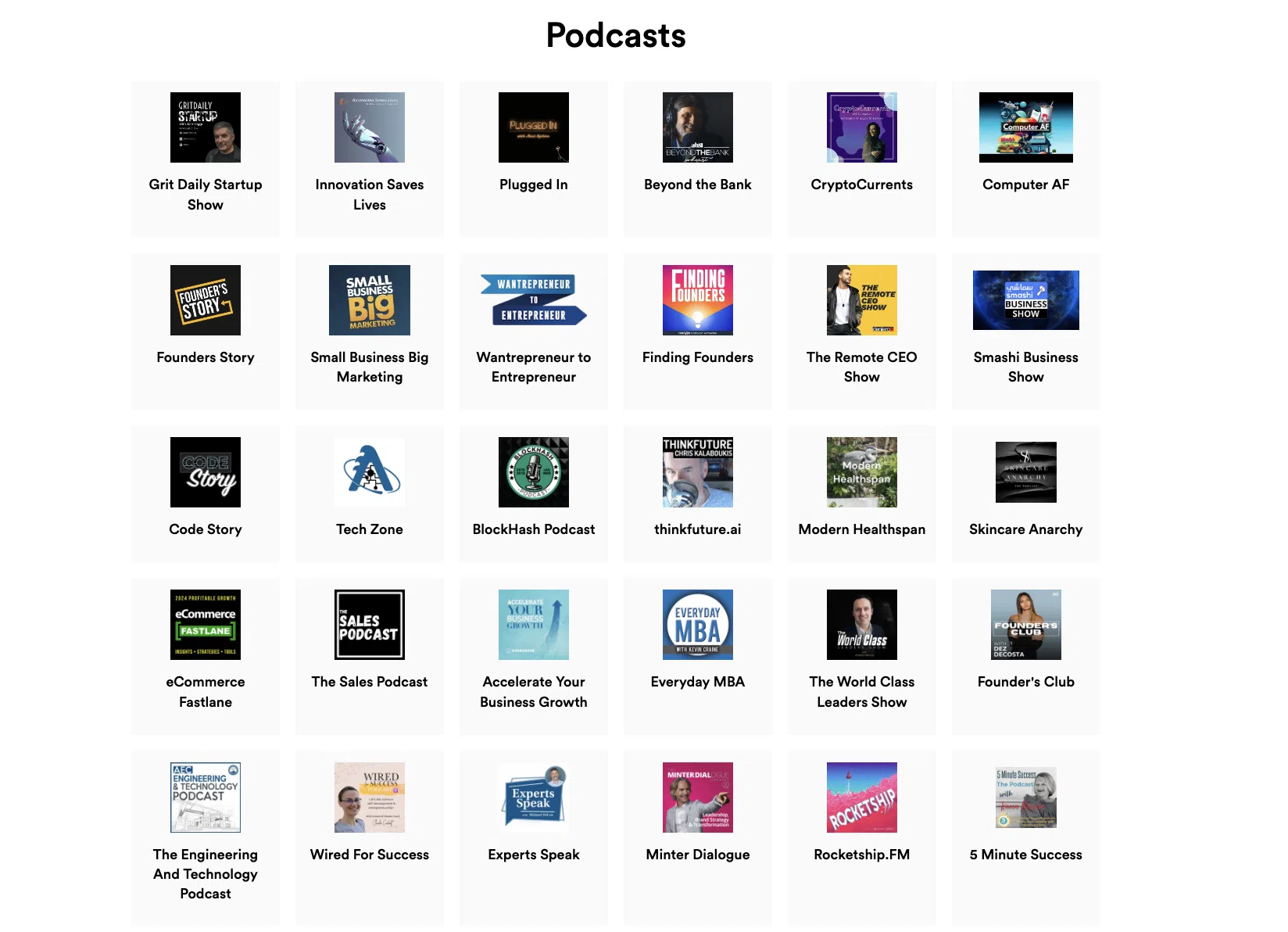Click the Everyday MBA circular logo
The image size is (1288, 932).
tap(697, 625)
